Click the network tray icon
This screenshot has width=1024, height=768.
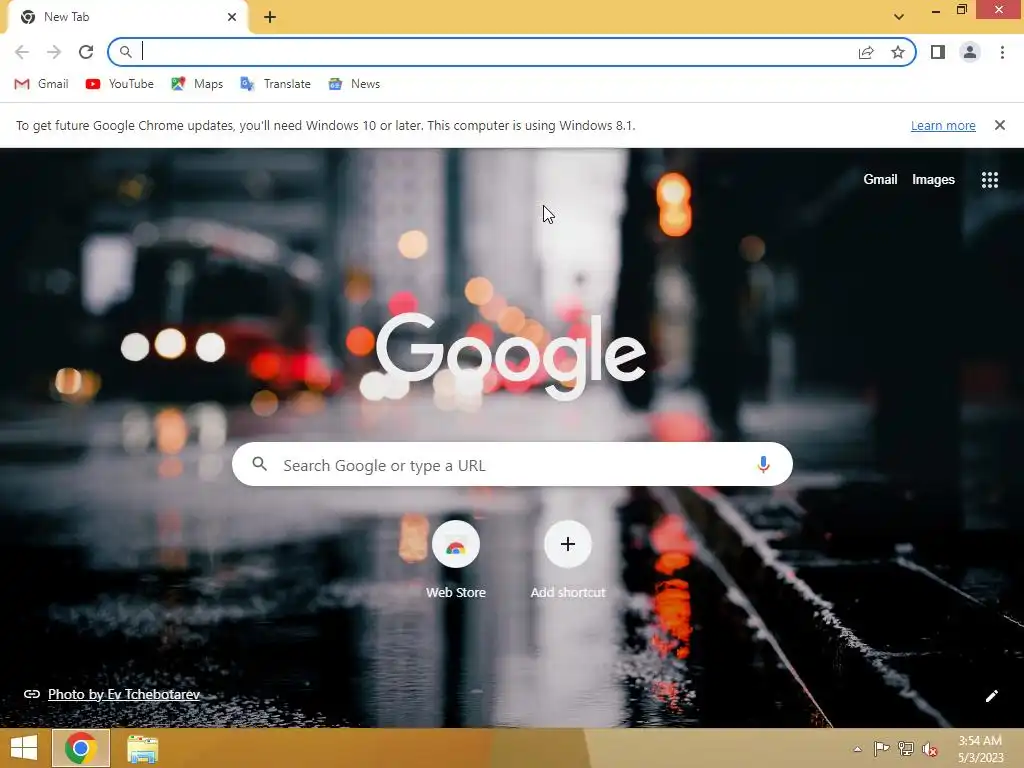pos(906,749)
